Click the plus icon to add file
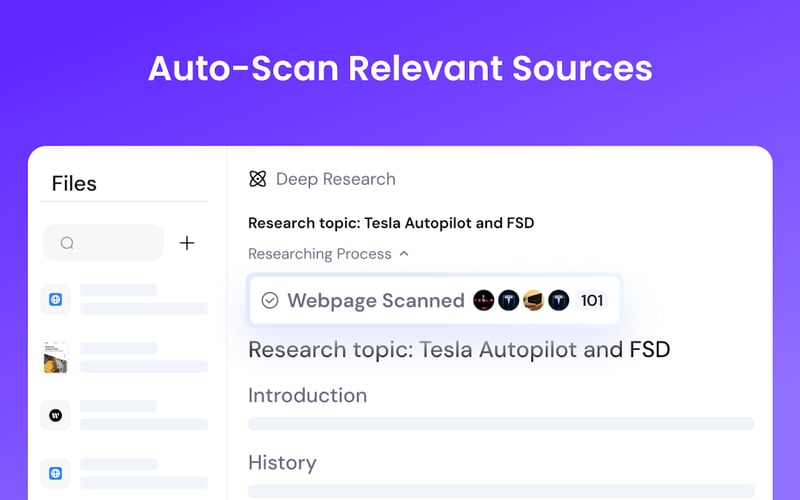Screen dimensions: 800x500 [x=187, y=243]
